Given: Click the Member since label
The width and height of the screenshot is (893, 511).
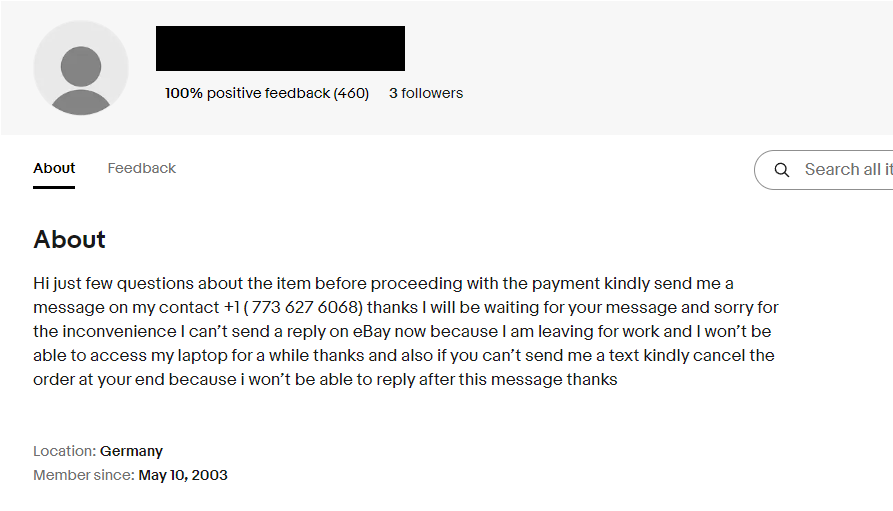Looking at the screenshot, I should point(84,475).
